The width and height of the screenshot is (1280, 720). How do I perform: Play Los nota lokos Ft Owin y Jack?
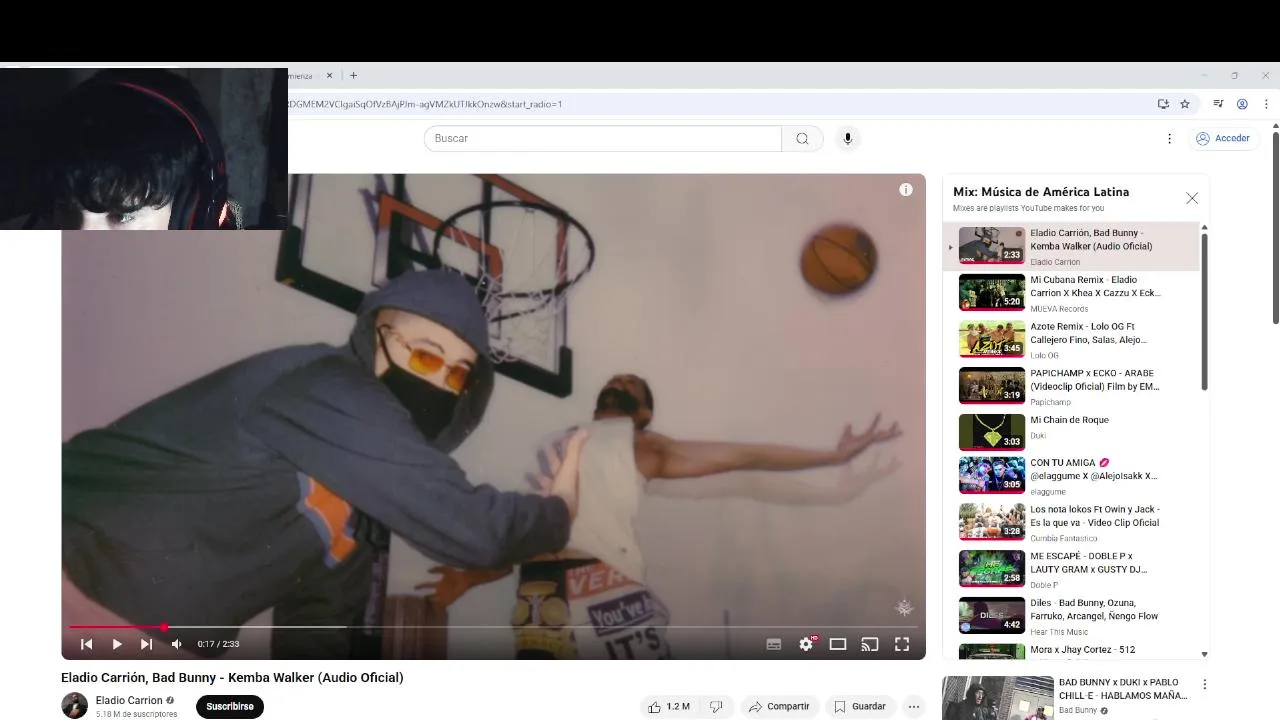pyautogui.click(x=1071, y=522)
